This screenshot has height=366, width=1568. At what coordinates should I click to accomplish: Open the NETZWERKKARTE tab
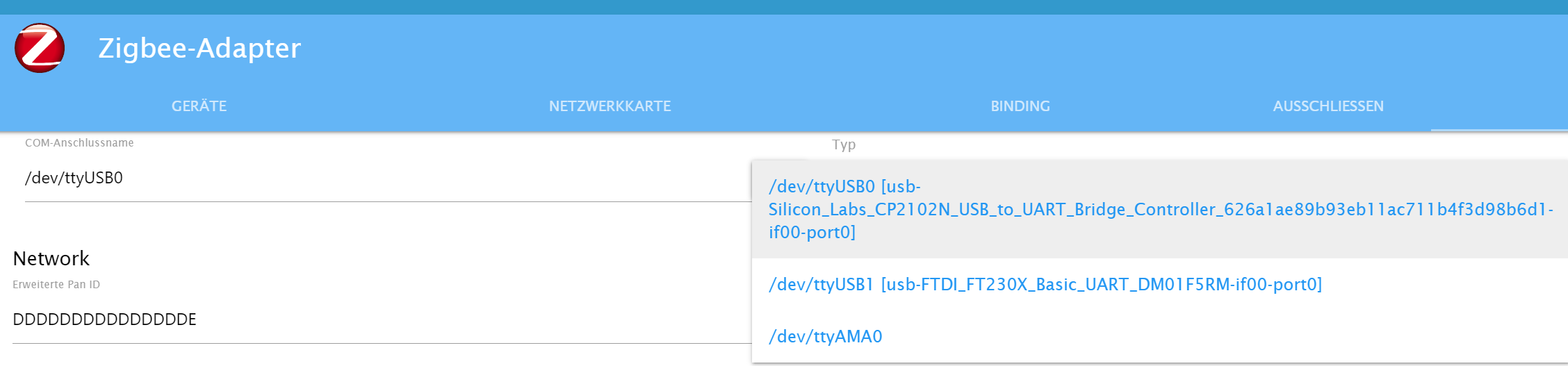pos(610,106)
